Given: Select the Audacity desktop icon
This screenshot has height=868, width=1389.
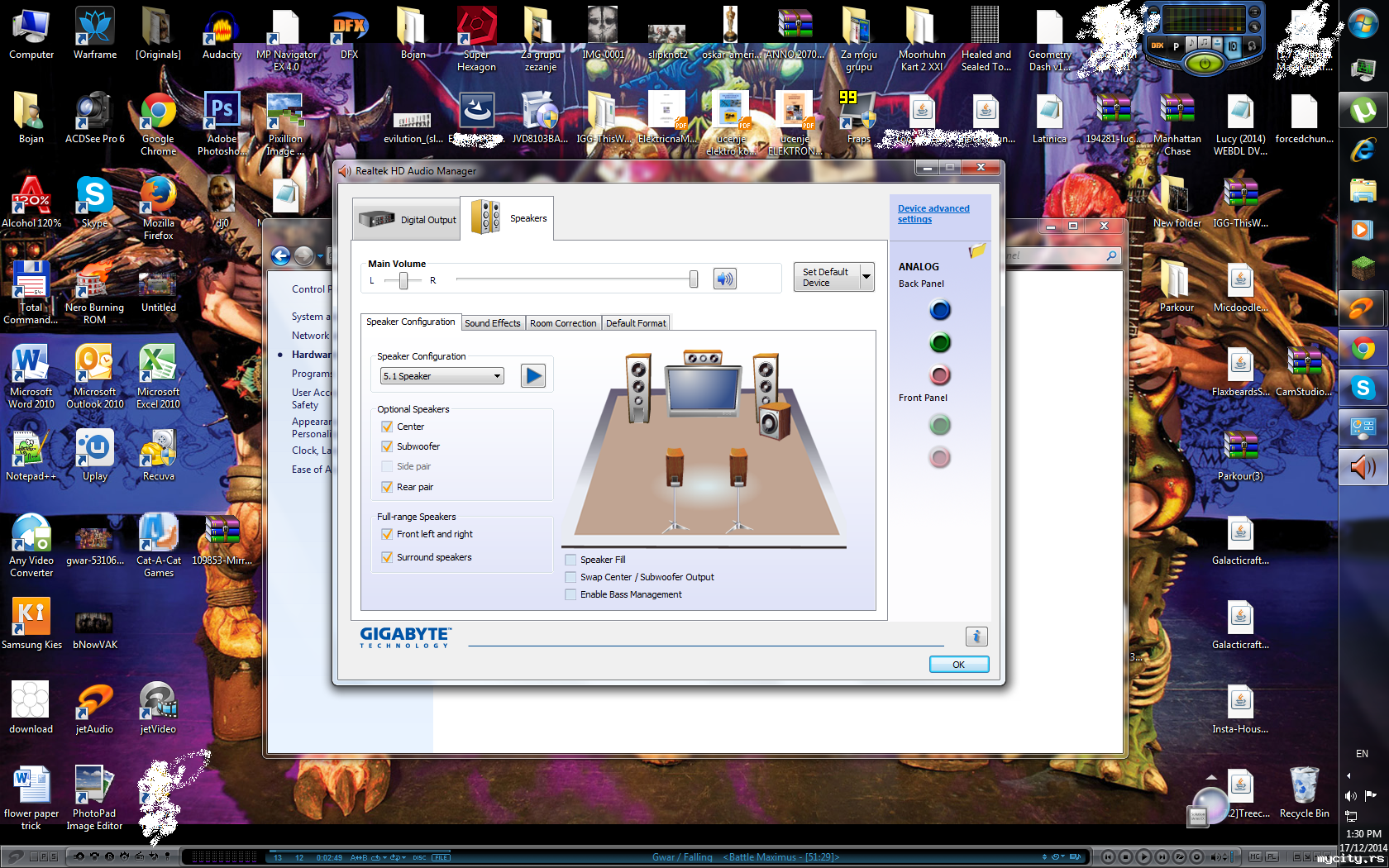Looking at the screenshot, I should 222,36.
